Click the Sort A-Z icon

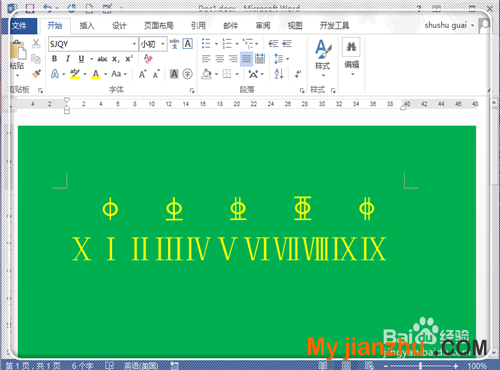coord(279,74)
